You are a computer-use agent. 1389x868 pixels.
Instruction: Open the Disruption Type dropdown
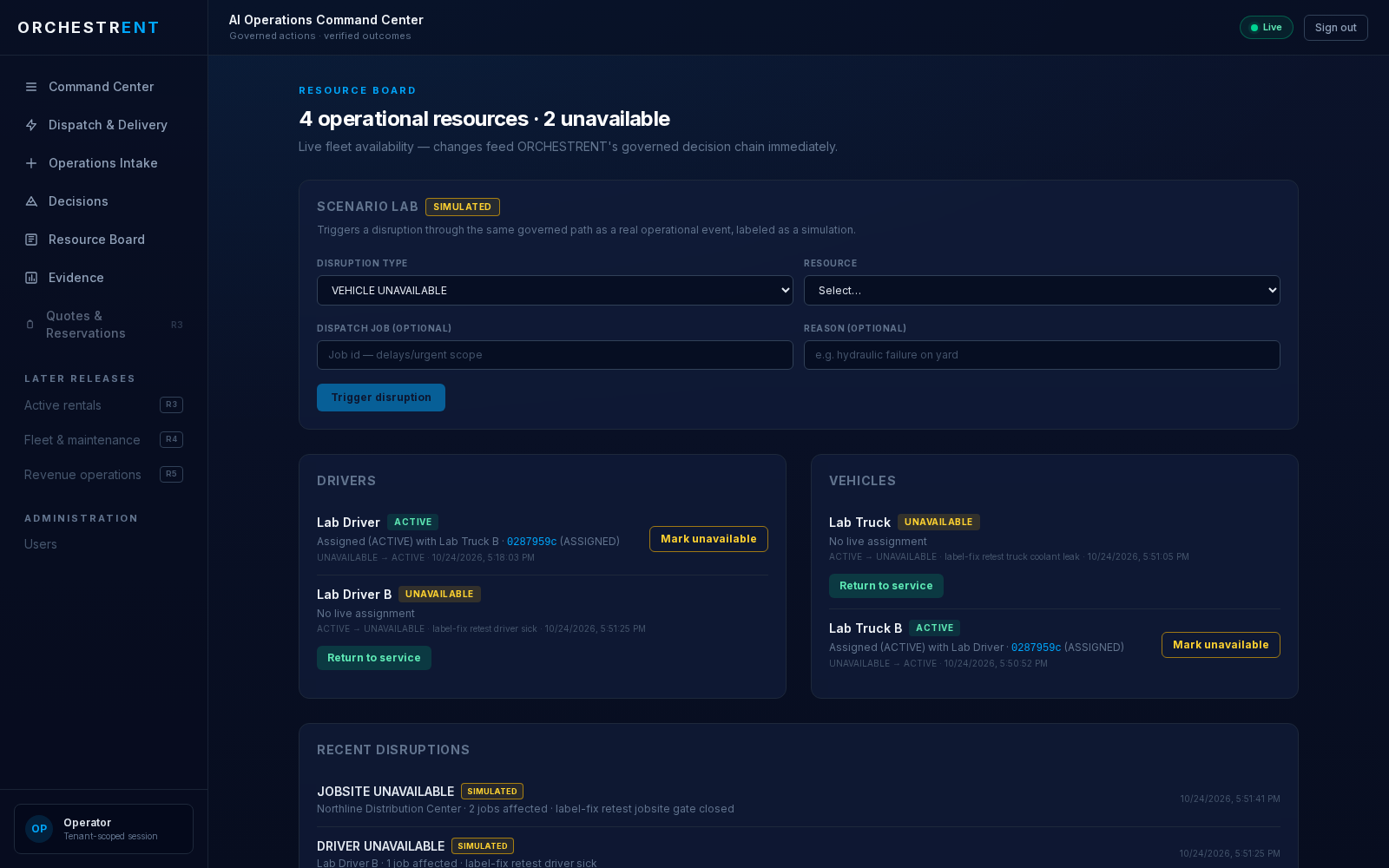tap(555, 291)
